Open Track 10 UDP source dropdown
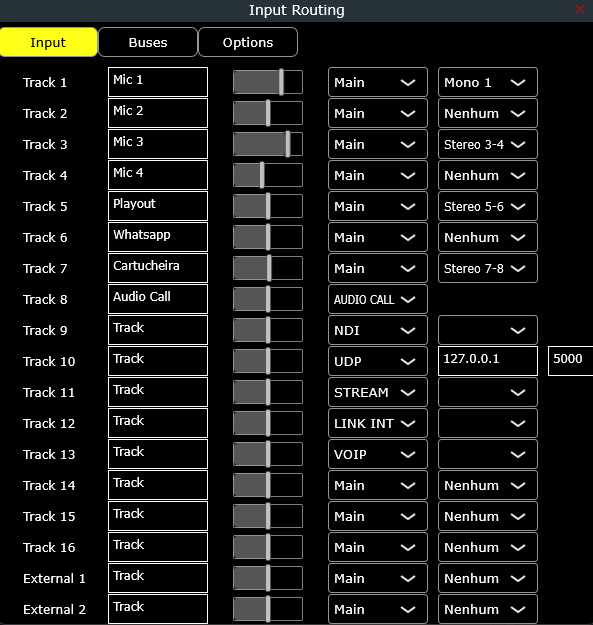The height and width of the screenshot is (625, 593). [378, 362]
